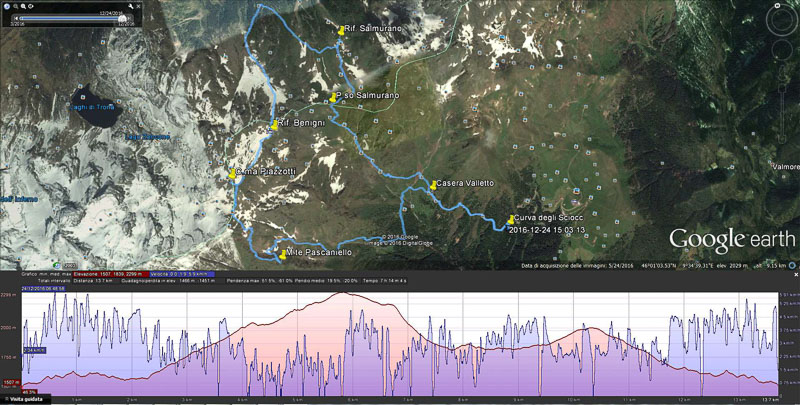
Task: Zoom in the time slider range
Action: (x=23, y=6)
